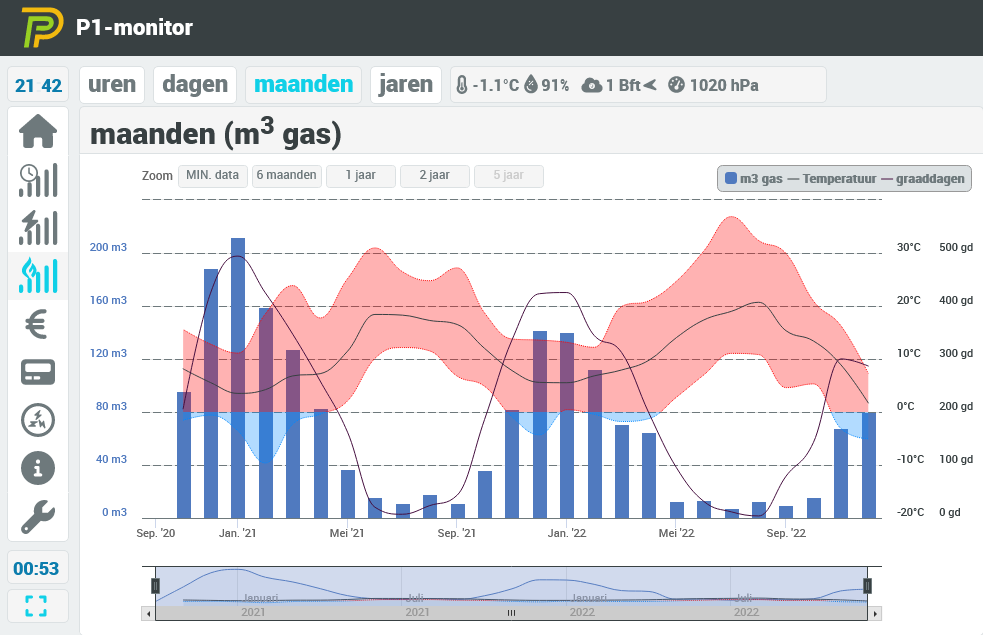The height and width of the screenshot is (635, 983).
Task: Open the meter display icon
Action: (x=38, y=372)
